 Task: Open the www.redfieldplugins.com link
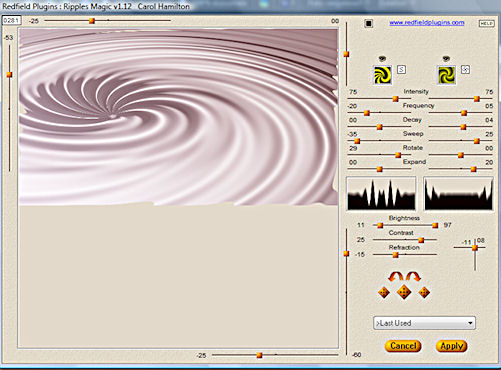(x=427, y=23)
